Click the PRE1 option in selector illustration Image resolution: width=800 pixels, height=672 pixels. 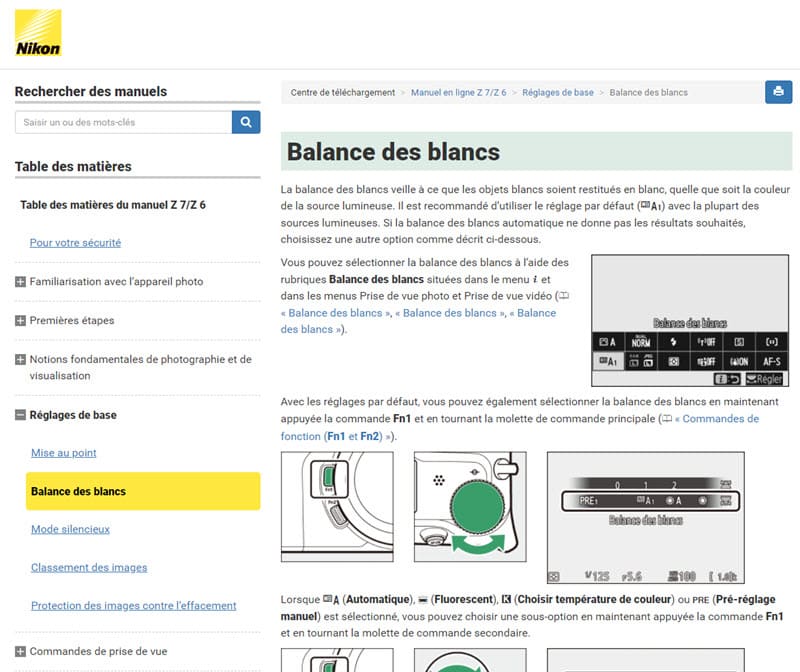click(x=588, y=501)
